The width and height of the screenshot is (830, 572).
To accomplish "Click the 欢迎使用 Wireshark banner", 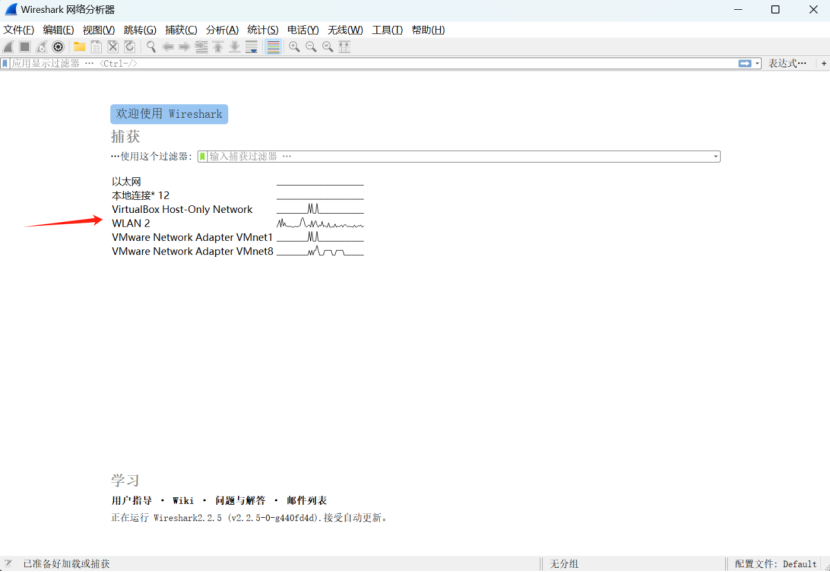I will click(169, 114).
